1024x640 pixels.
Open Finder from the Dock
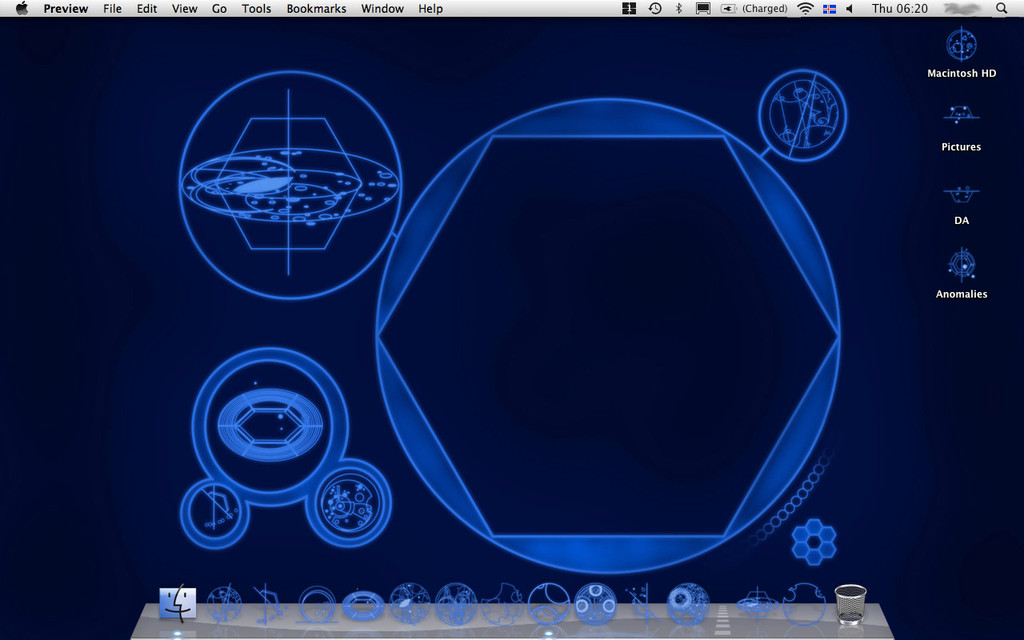[x=178, y=602]
